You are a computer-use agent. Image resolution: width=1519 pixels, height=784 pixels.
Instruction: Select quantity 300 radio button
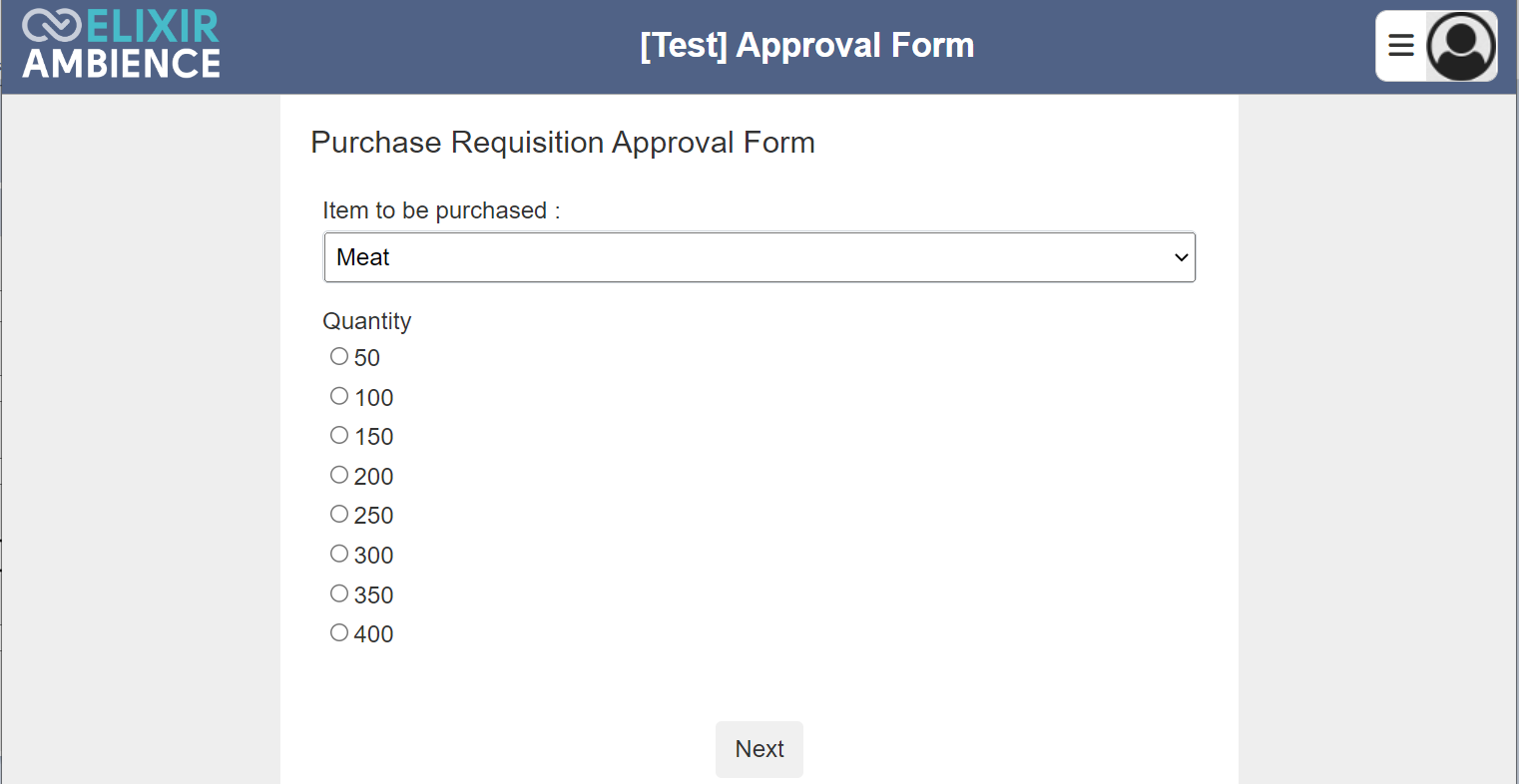pyautogui.click(x=339, y=554)
